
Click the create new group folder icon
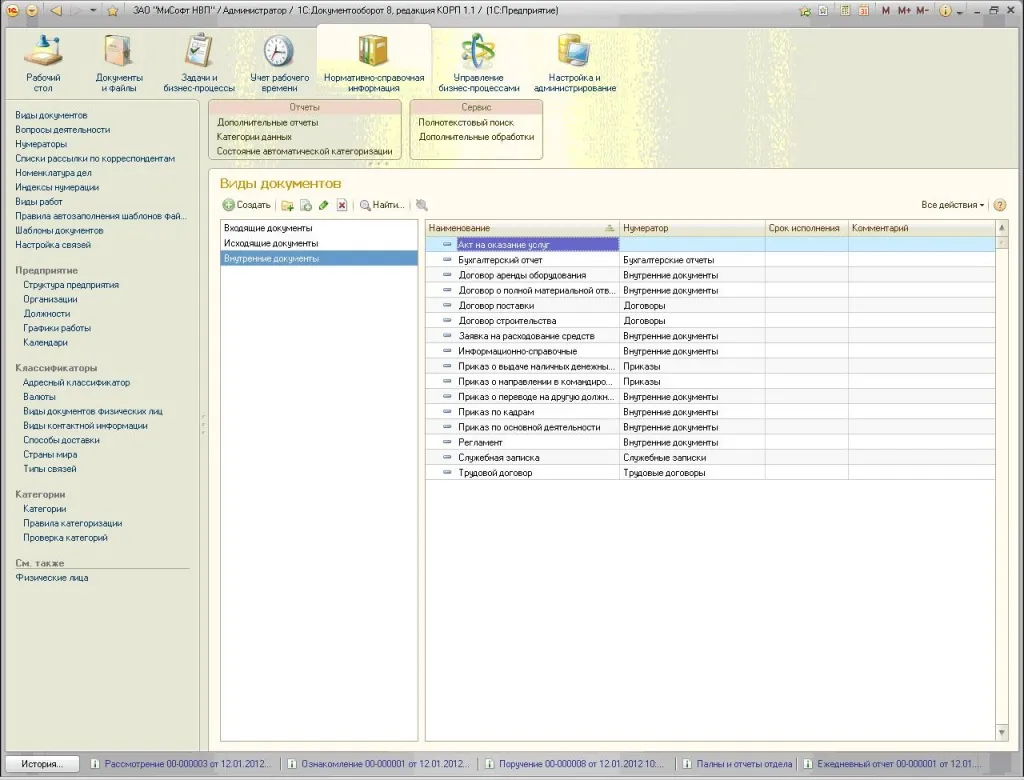pyautogui.click(x=287, y=205)
